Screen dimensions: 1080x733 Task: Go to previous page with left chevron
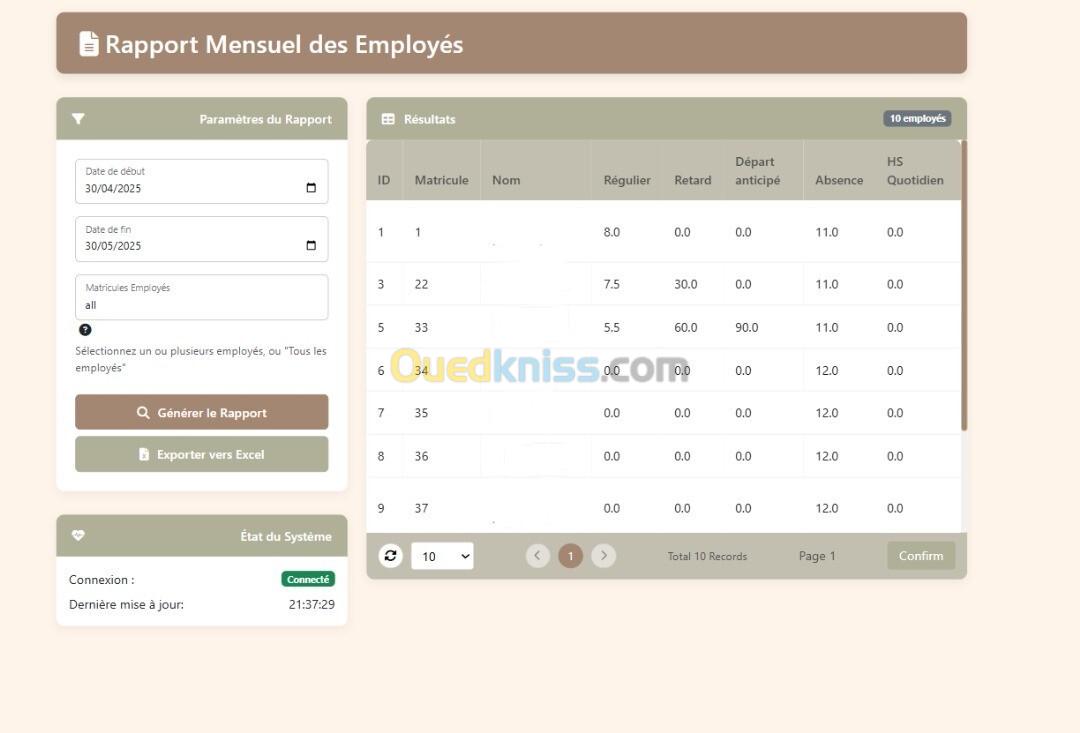pos(538,556)
